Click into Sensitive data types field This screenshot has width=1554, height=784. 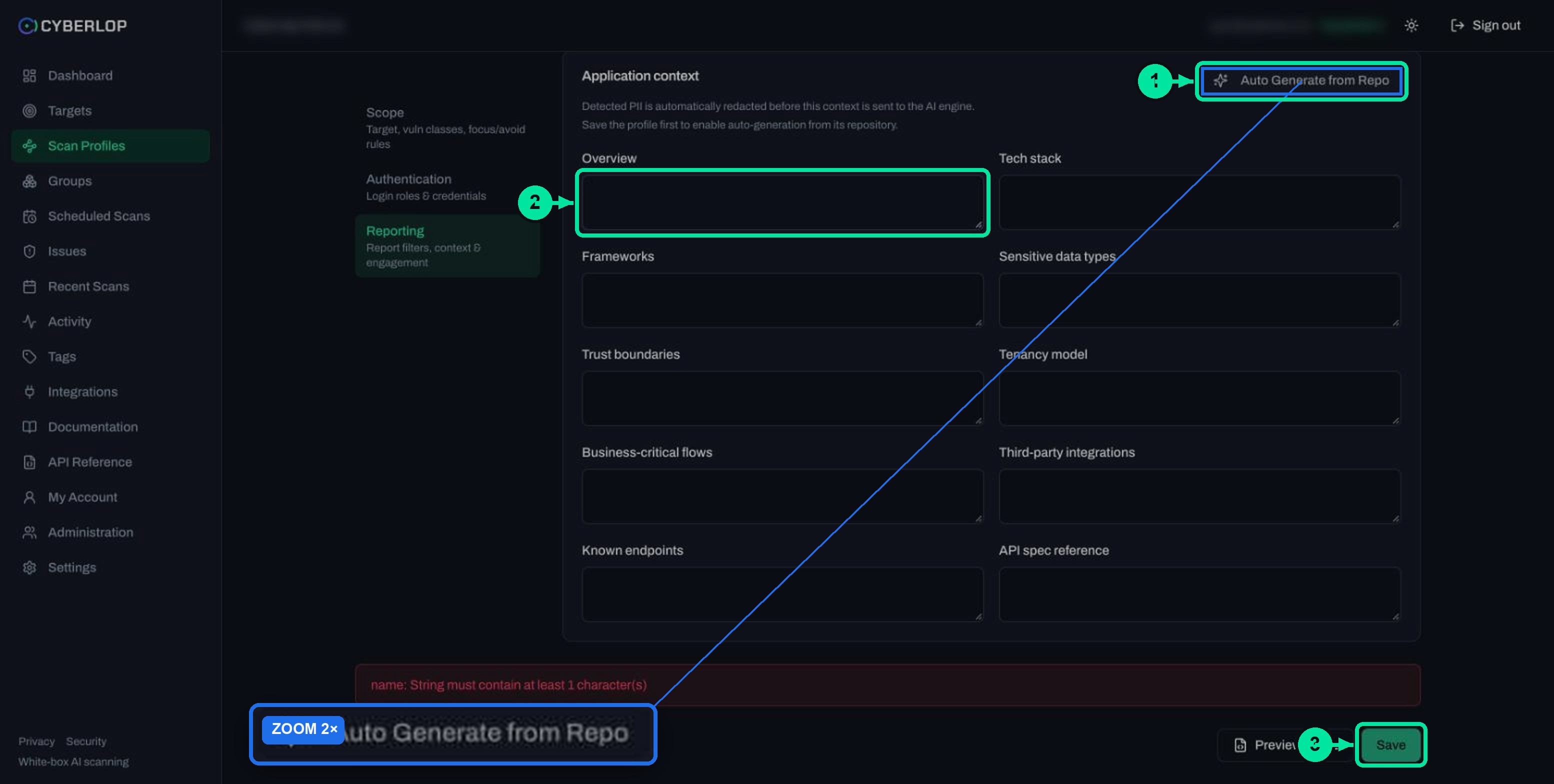click(1199, 300)
